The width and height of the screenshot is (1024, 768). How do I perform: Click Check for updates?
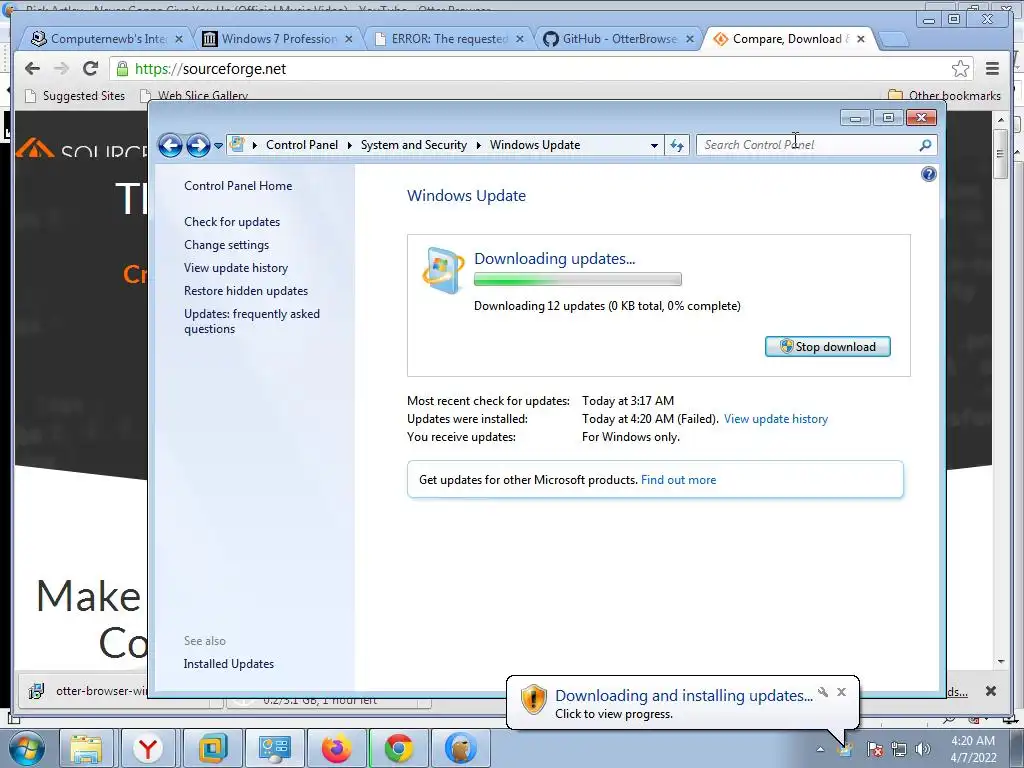(232, 221)
